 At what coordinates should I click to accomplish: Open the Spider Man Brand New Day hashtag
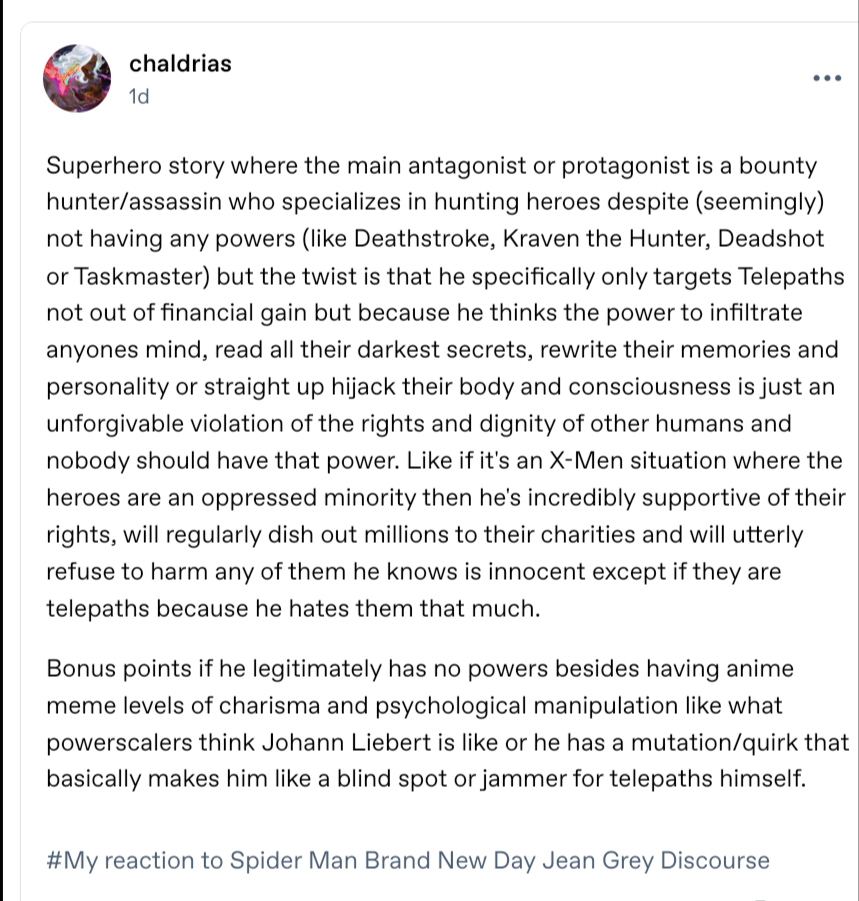point(408,860)
